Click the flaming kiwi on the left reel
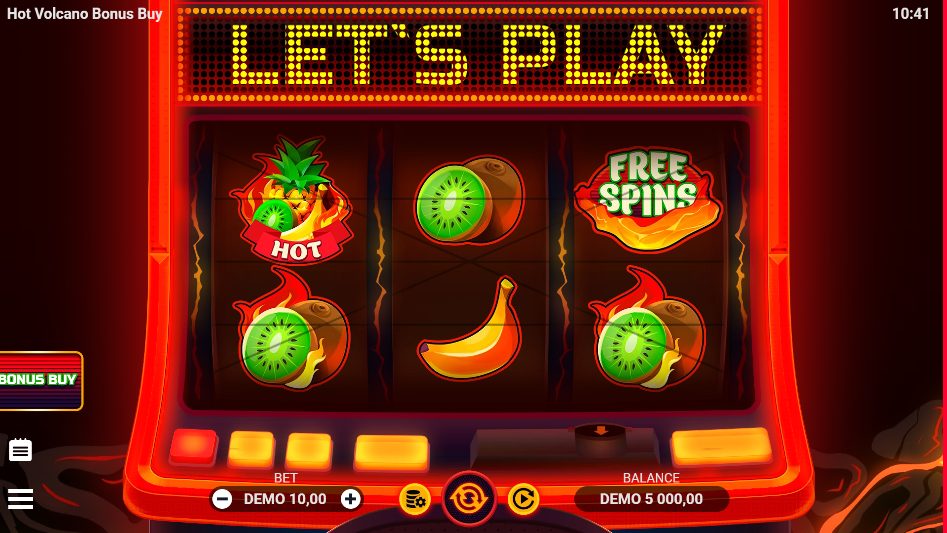The width and height of the screenshot is (947, 533). (291, 328)
